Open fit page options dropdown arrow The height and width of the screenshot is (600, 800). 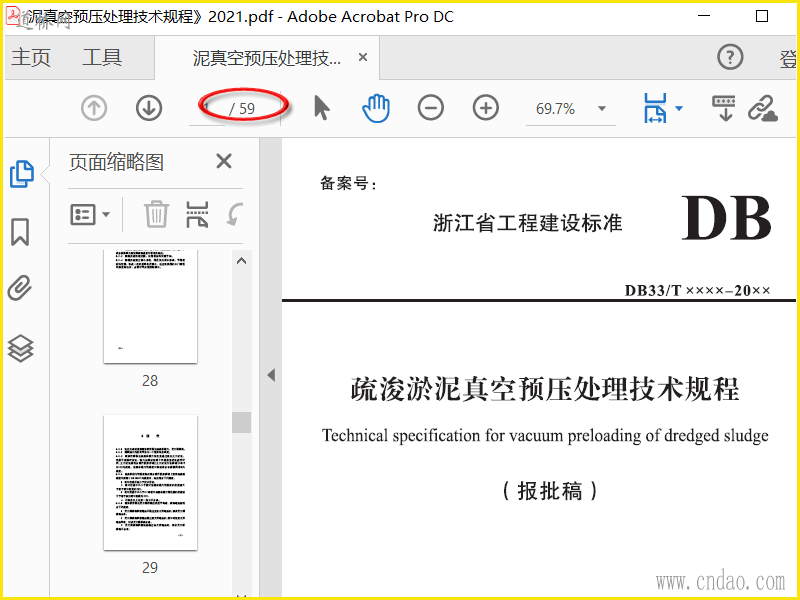pyautogui.click(x=679, y=108)
